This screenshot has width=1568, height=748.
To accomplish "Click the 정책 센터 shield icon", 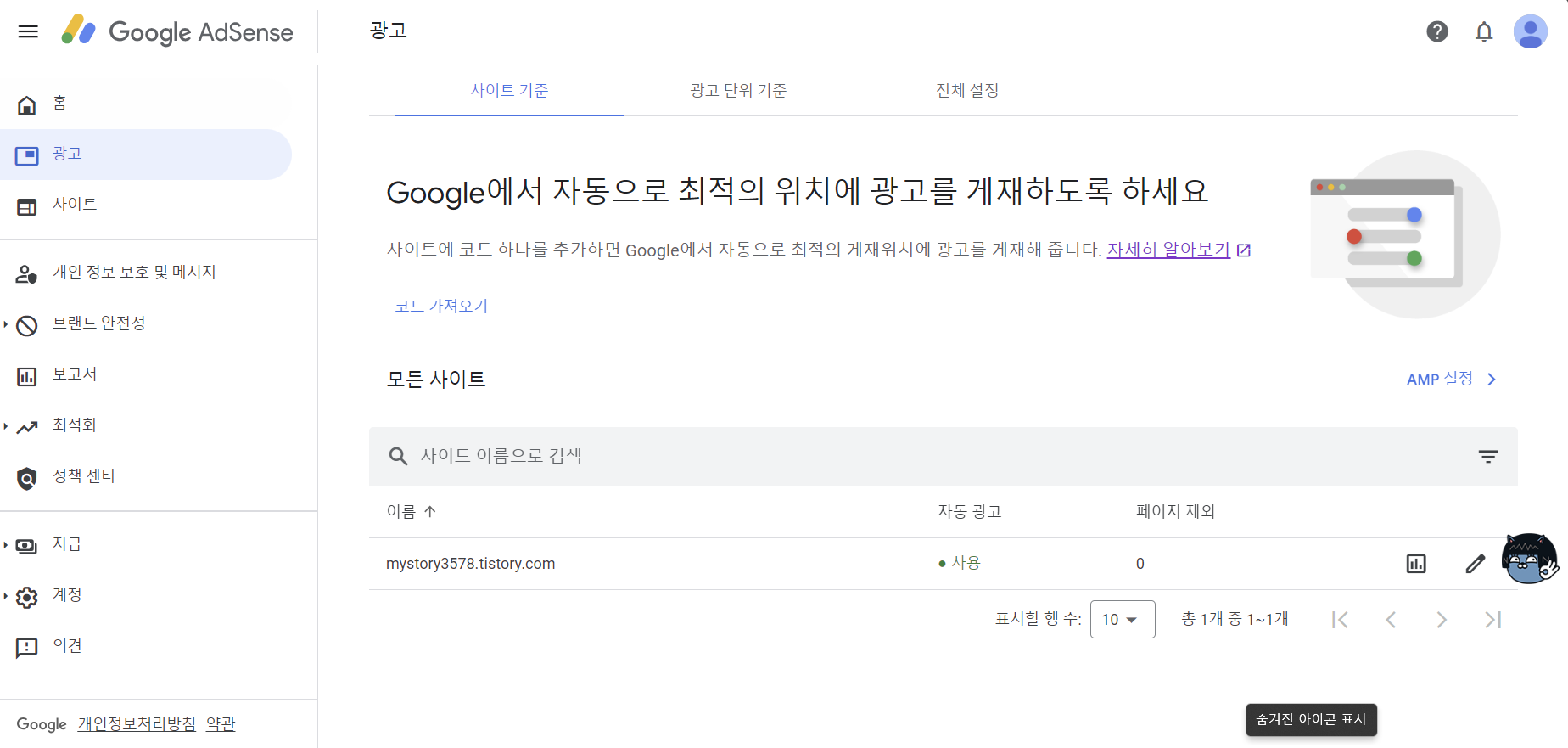I will pos(27,478).
